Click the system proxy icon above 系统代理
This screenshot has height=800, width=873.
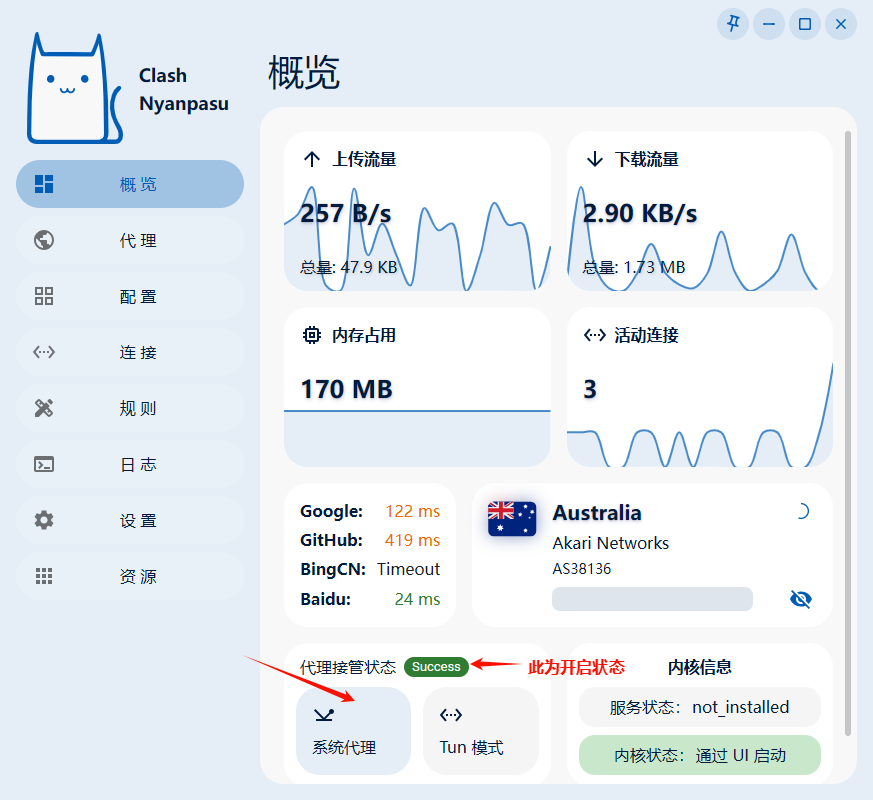[x=324, y=714]
